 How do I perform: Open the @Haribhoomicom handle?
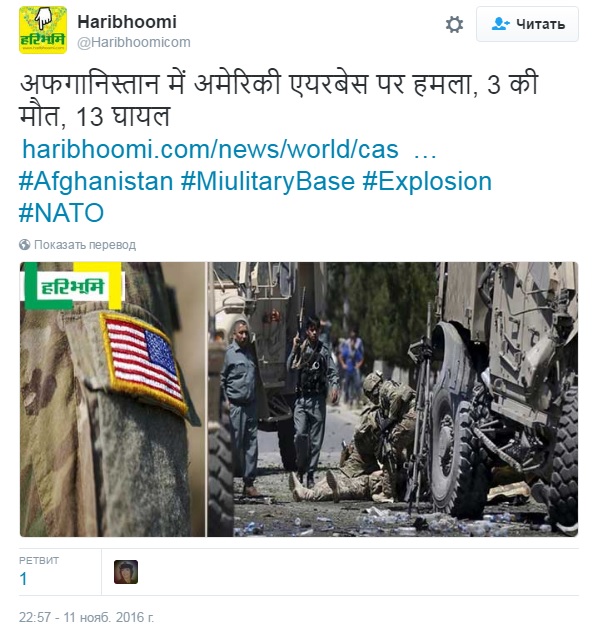pos(134,42)
